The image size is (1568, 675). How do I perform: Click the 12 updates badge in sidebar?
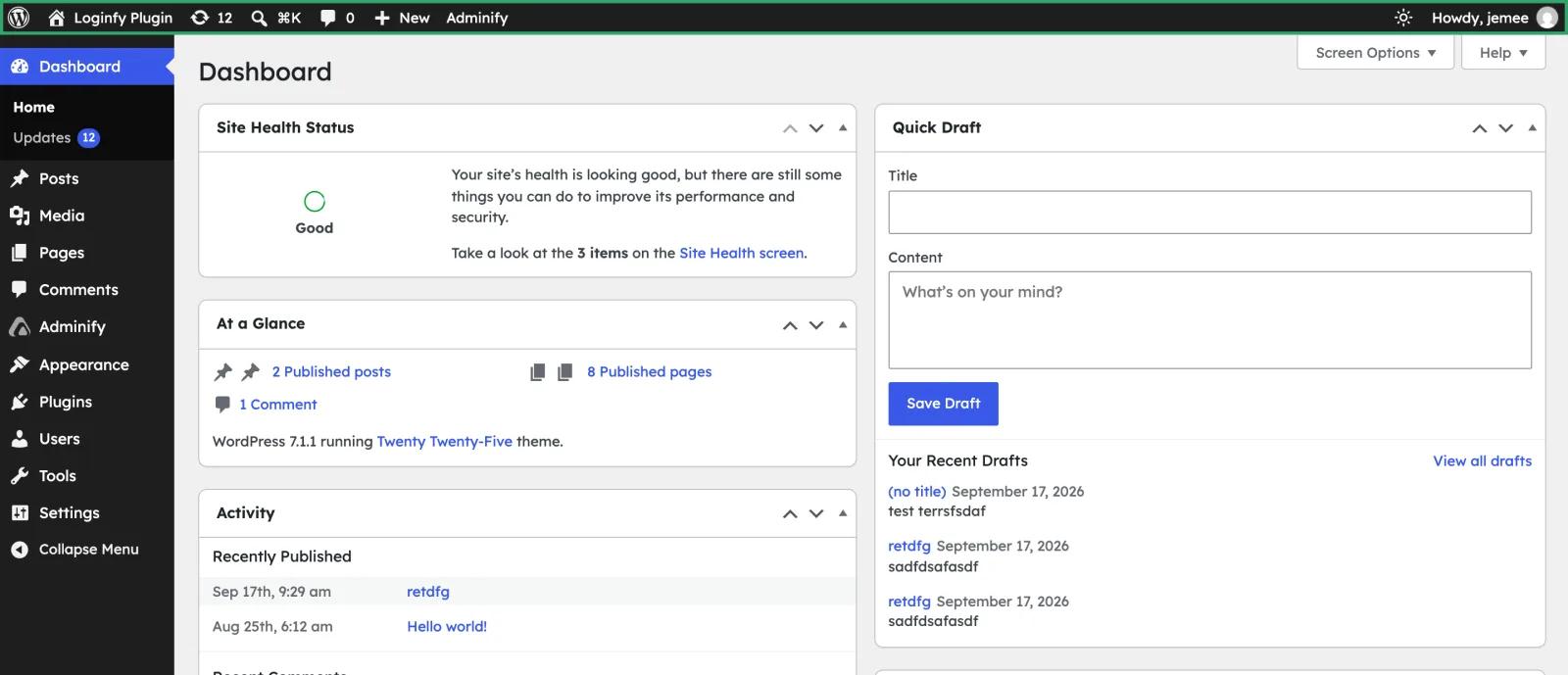click(x=88, y=138)
